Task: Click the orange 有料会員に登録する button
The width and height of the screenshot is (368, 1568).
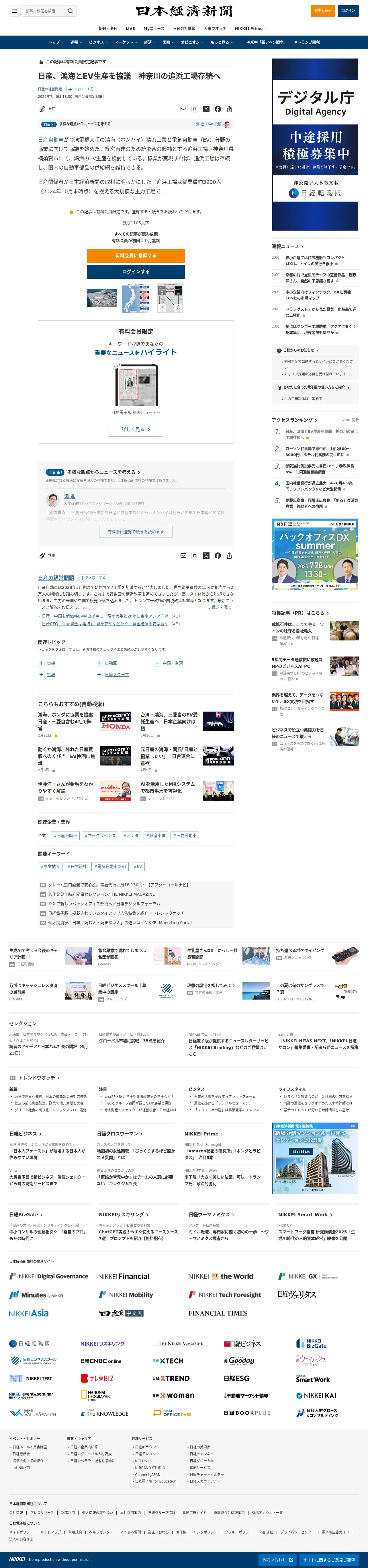Action: click(x=136, y=256)
